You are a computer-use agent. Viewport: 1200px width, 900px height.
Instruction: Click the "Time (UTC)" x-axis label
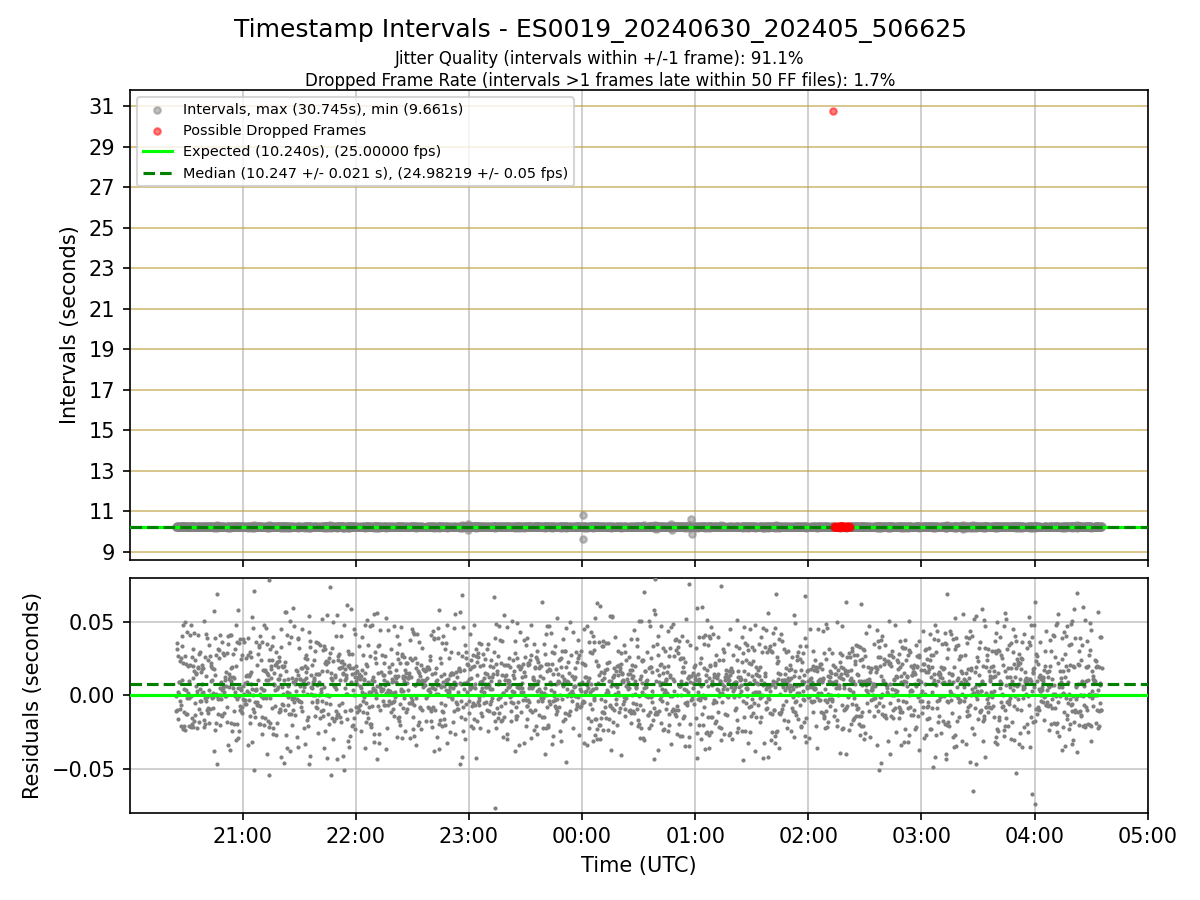click(x=638, y=865)
